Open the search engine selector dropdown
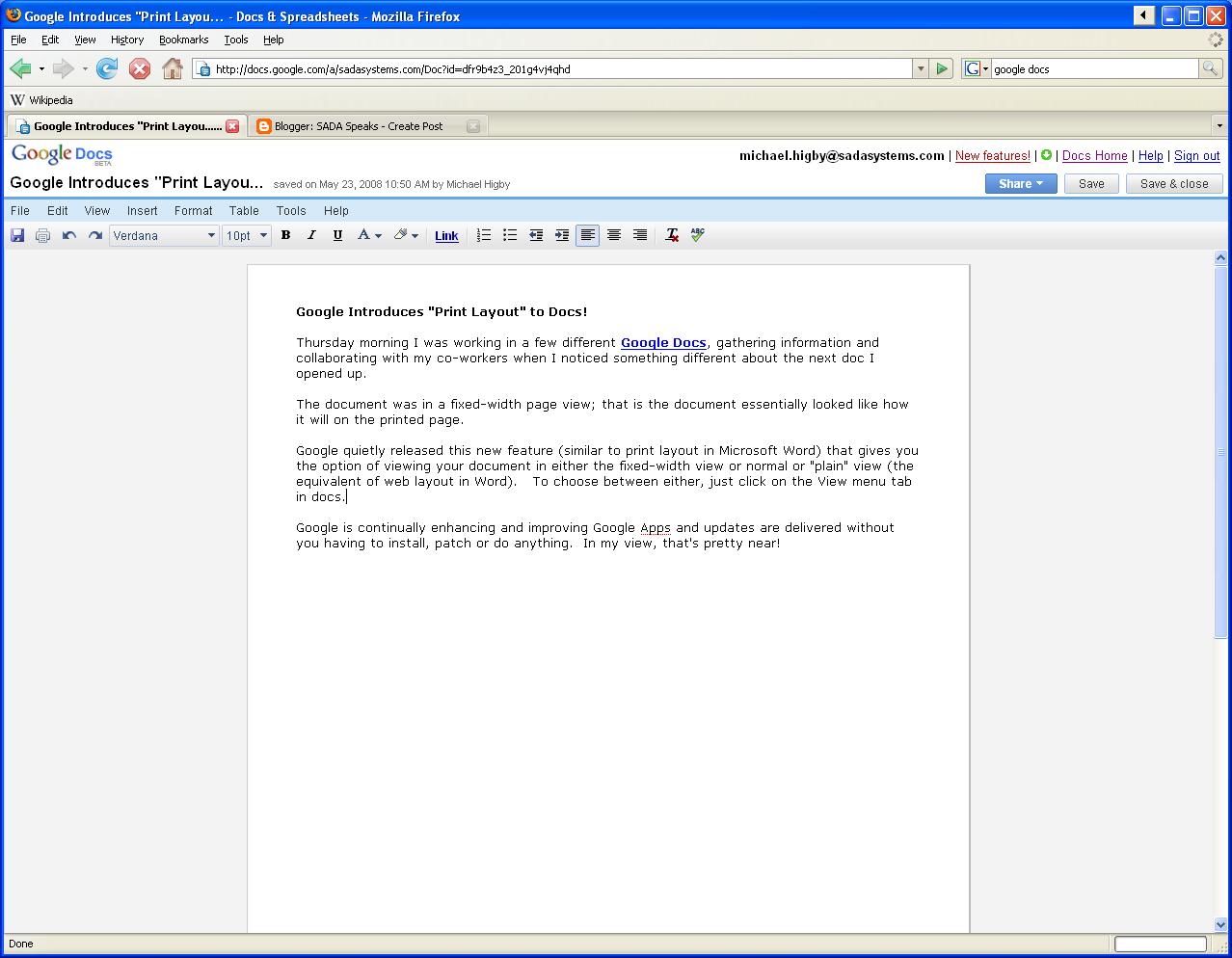Image resolution: width=1232 pixels, height=958 pixels. [977, 68]
